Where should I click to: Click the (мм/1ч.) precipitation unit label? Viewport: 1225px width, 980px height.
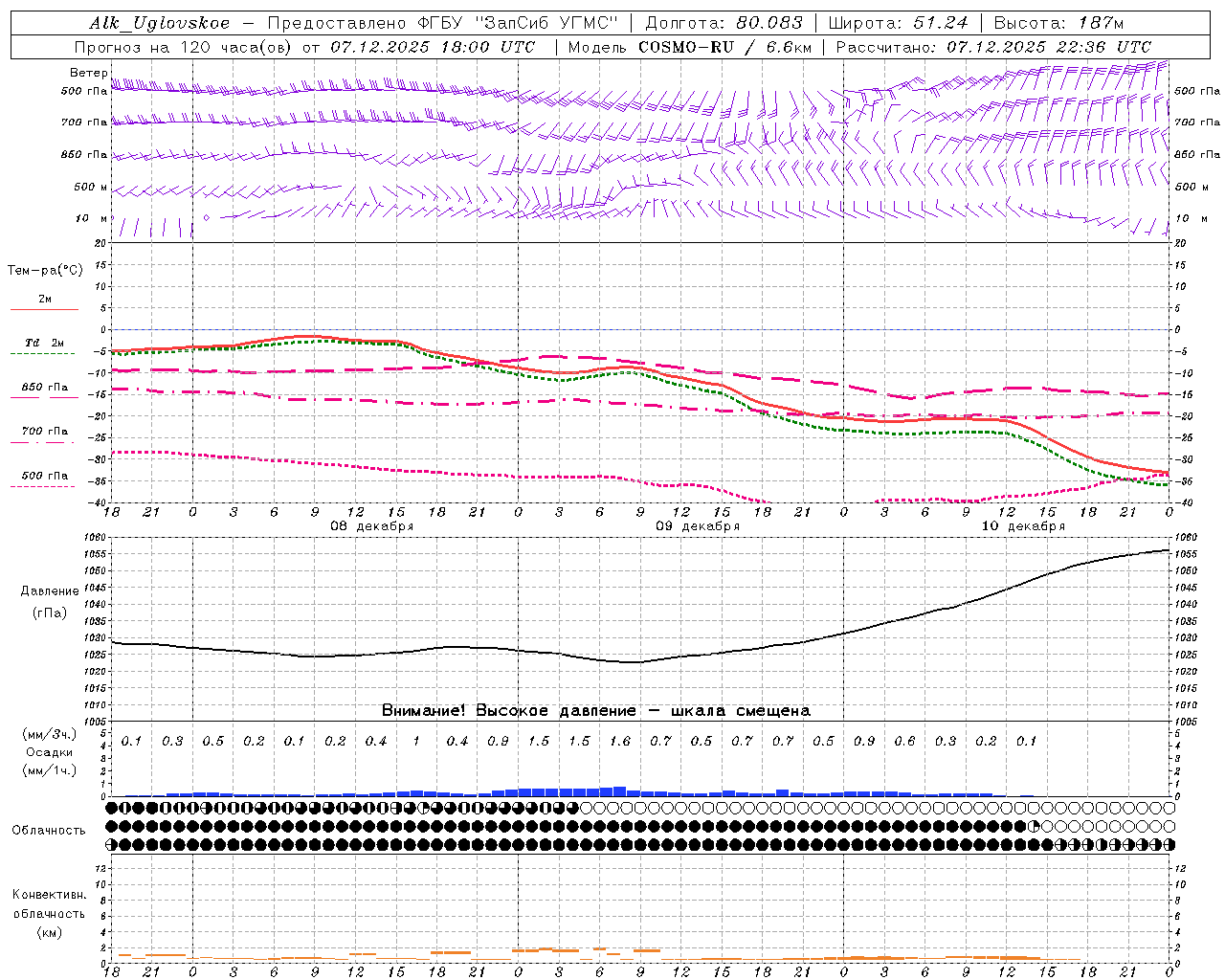(x=50, y=770)
